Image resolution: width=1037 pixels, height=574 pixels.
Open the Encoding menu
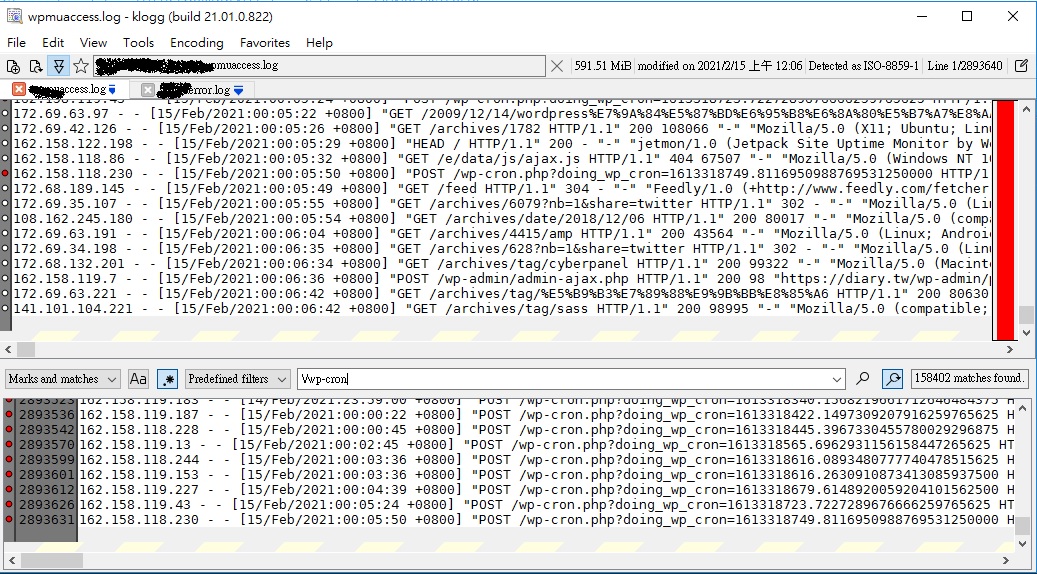(196, 43)
